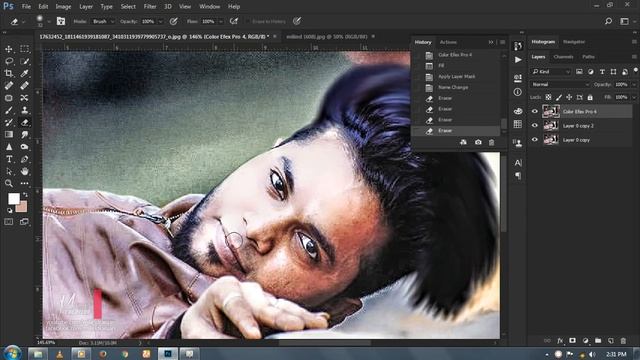This screenshot has height=360, width=640.
Task: Toggle lock position
Action: click(x=569, y=97)
